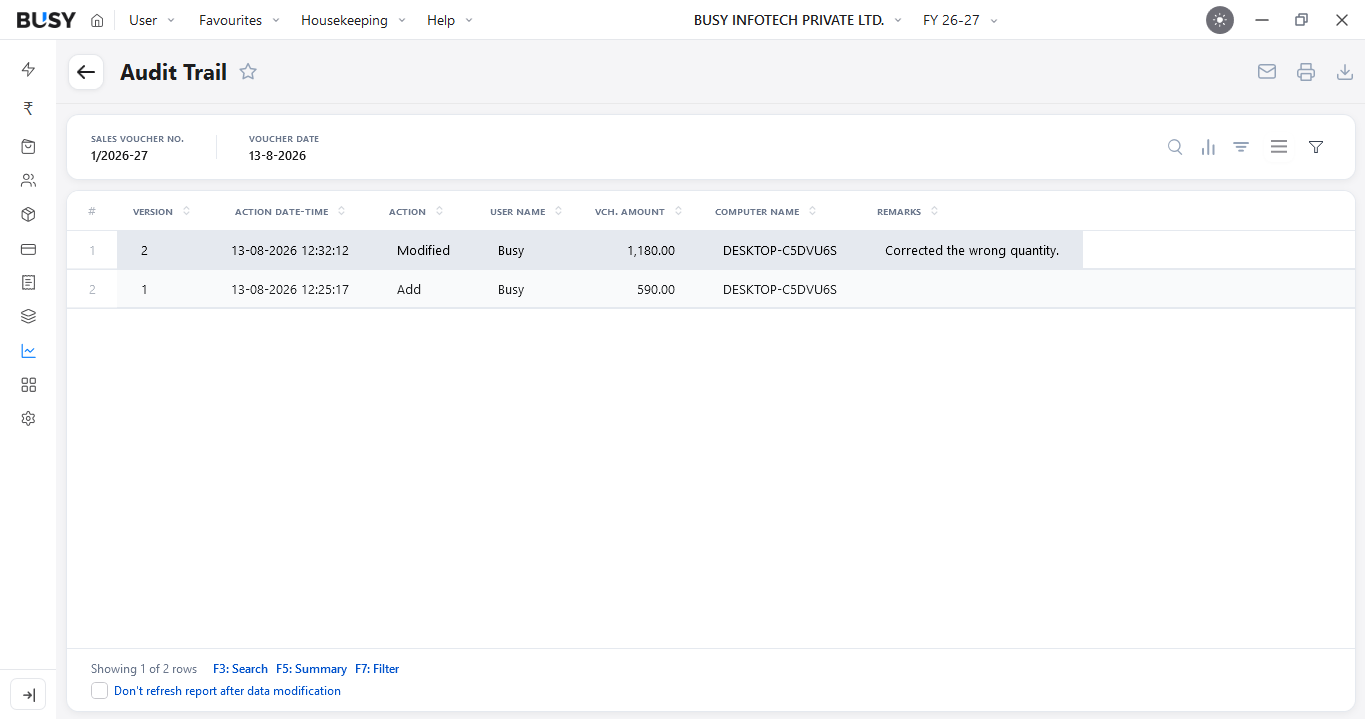
Task: Open the Help menu
Action: [x=450, y=20]
